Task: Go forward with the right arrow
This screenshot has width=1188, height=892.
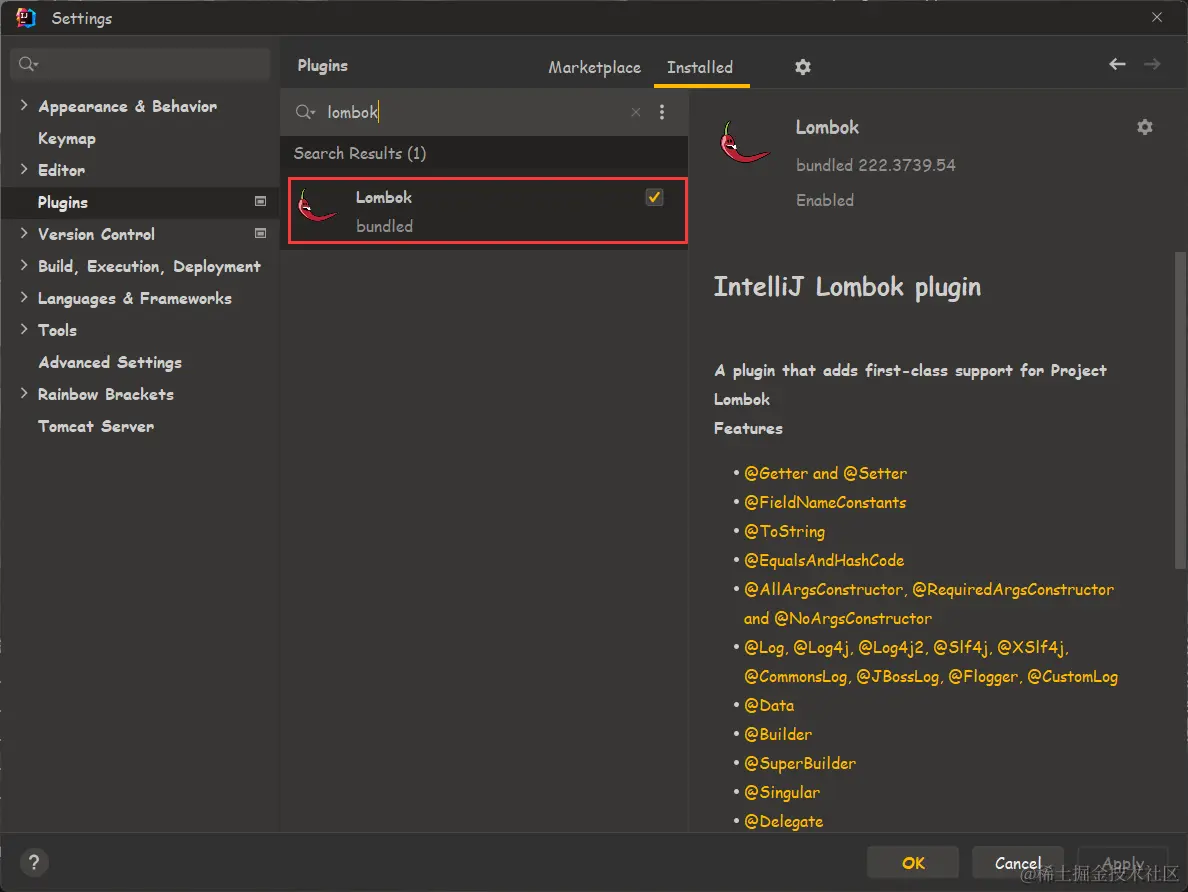Action: click(x=1152, y=64)
